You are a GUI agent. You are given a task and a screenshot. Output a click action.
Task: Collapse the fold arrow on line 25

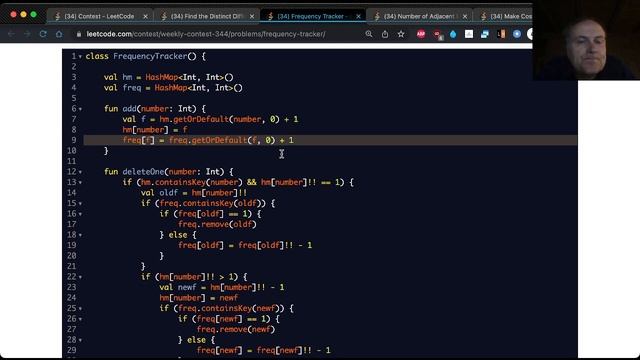click(80, 309)
